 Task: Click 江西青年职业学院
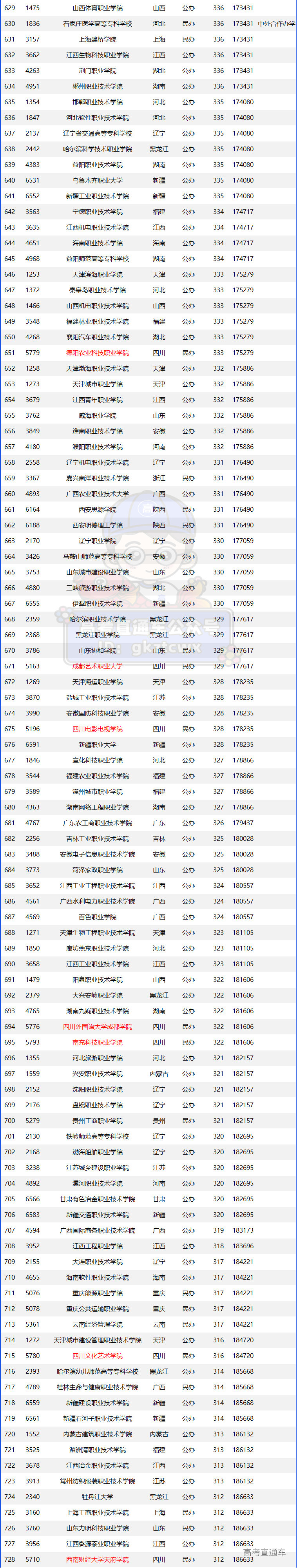click(98, 400)
